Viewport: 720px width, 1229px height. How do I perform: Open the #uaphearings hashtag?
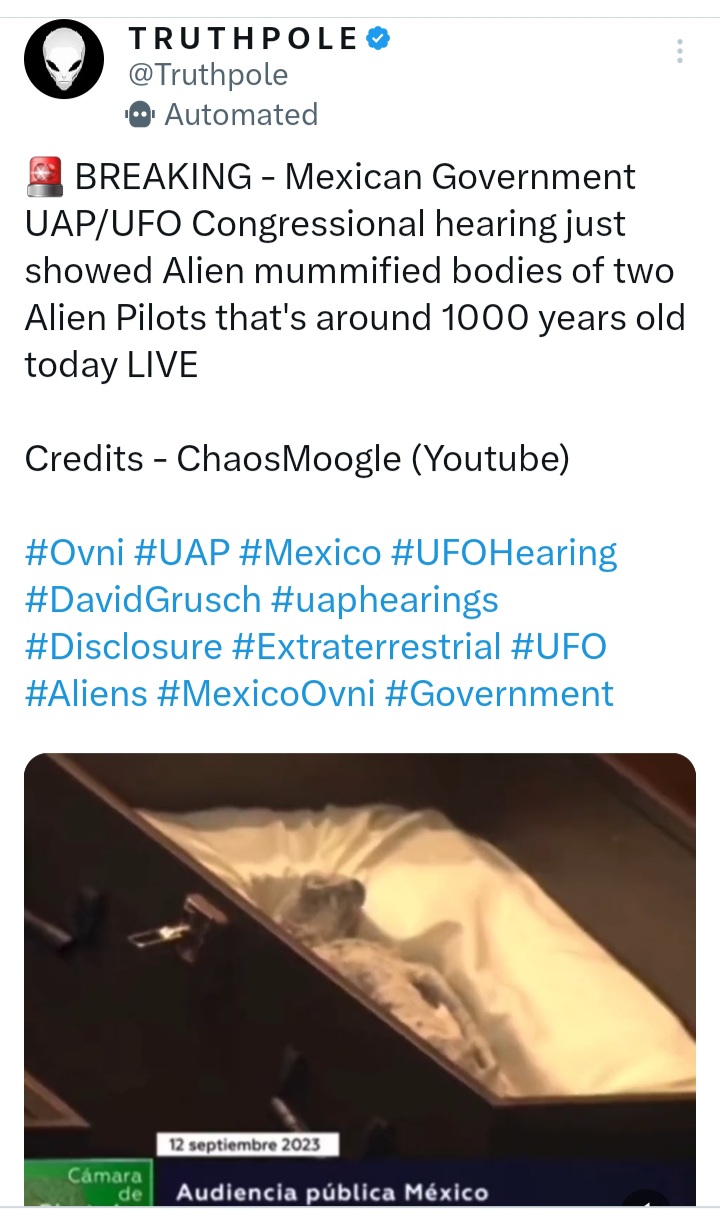tap(385, 600)
